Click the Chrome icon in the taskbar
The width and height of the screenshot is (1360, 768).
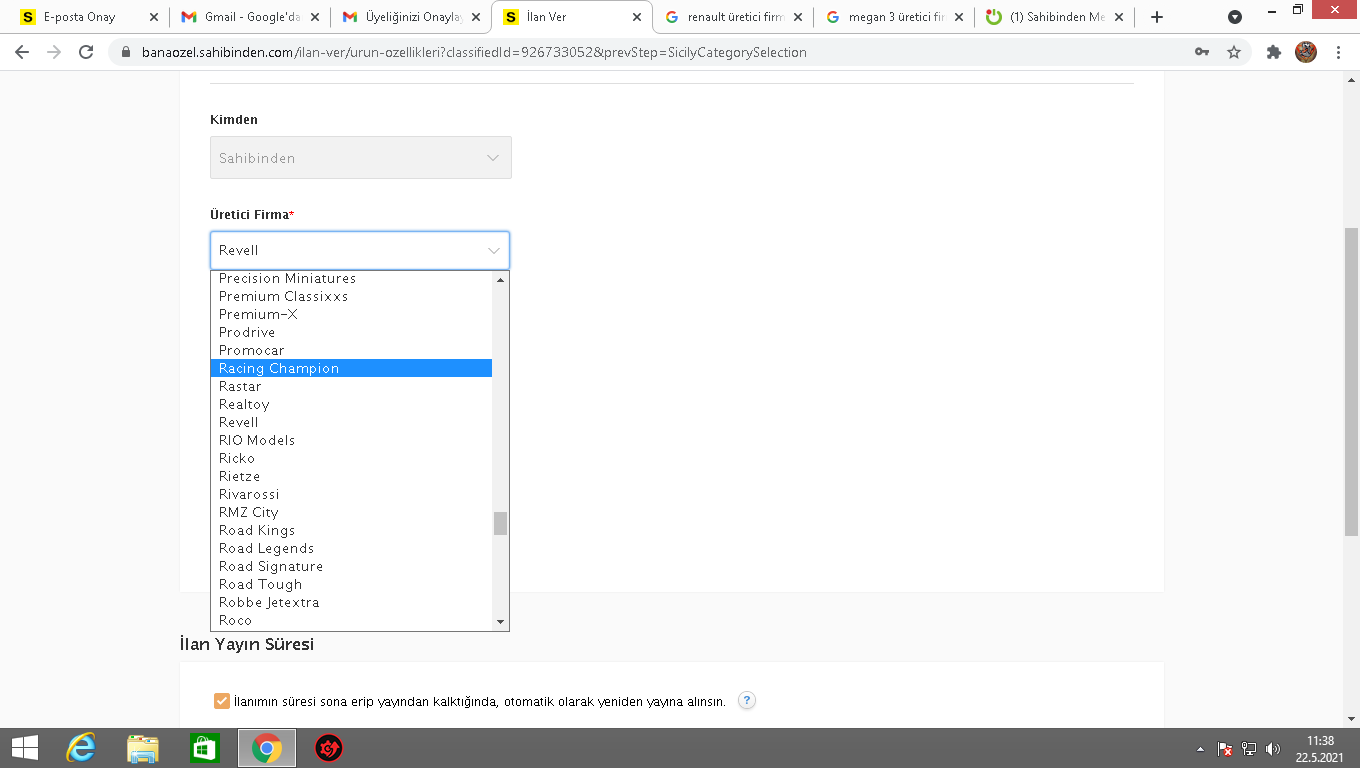pyautogui.click(x=267, y=748)
